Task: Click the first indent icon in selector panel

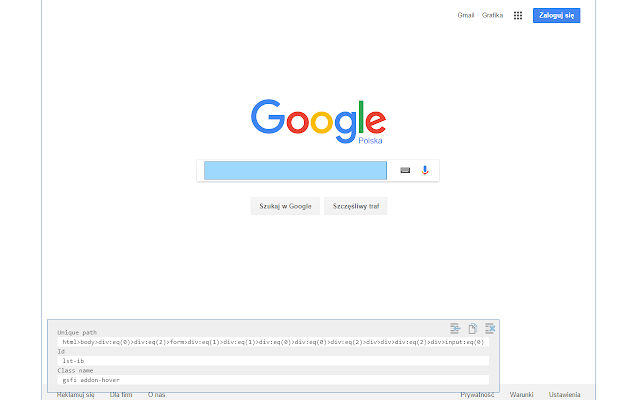Action: click(x=455, y=328)
